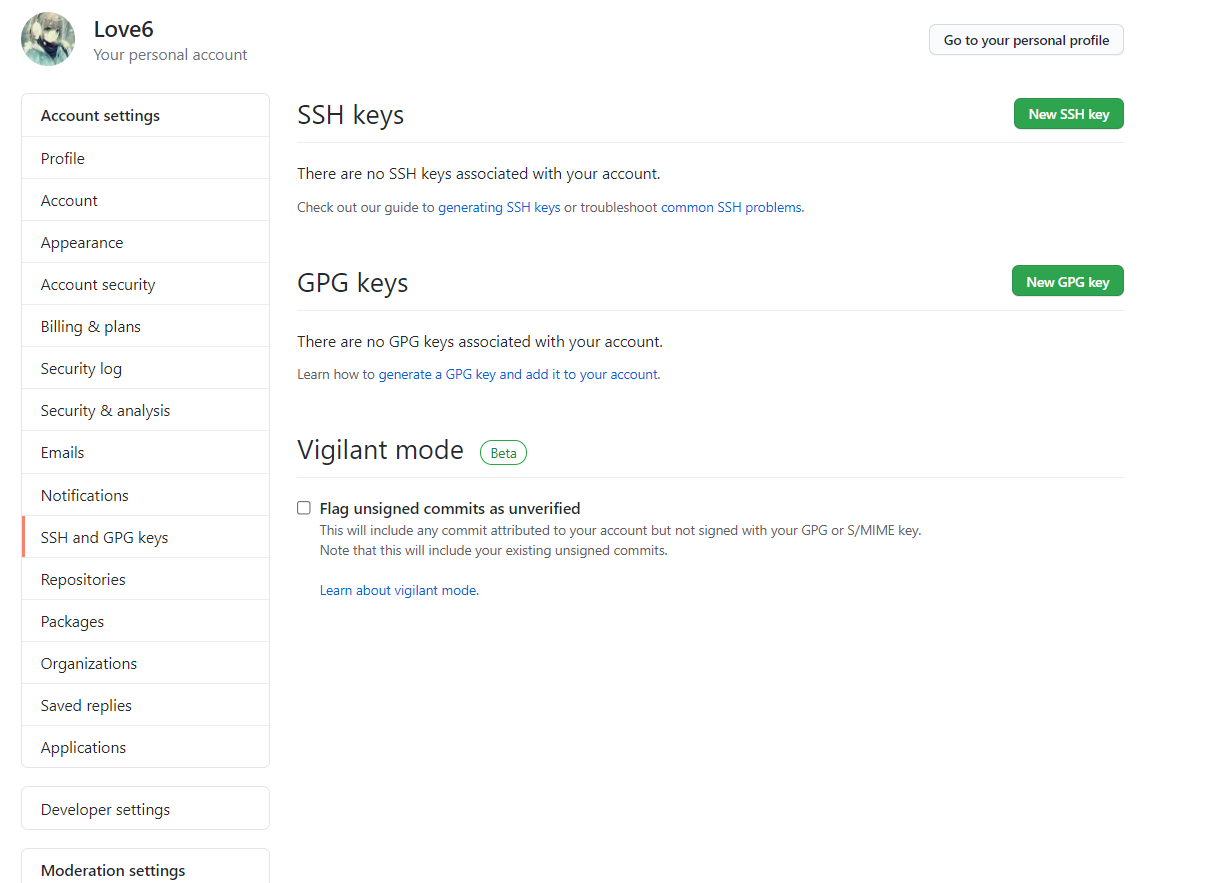Go to Organizations settings
This screenshot has height=883, width=1206.
click(x=145, y=663)
